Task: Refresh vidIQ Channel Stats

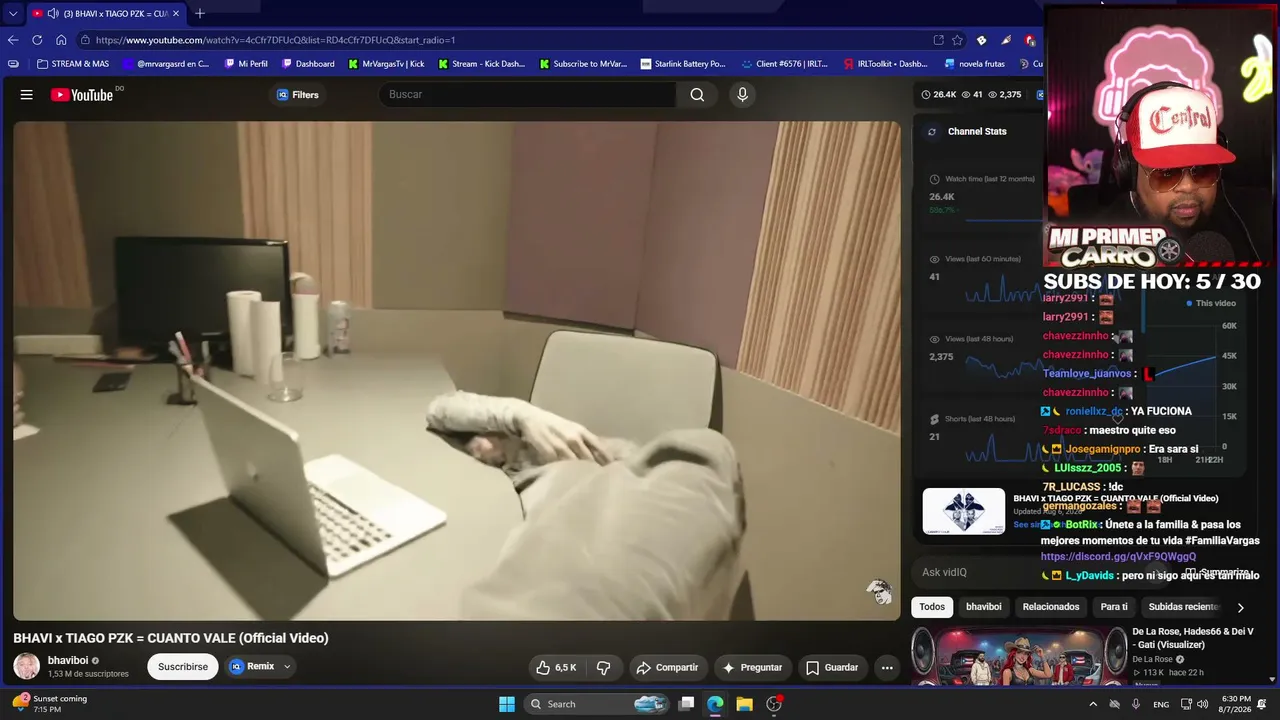Action: click(x=932, y=132)
